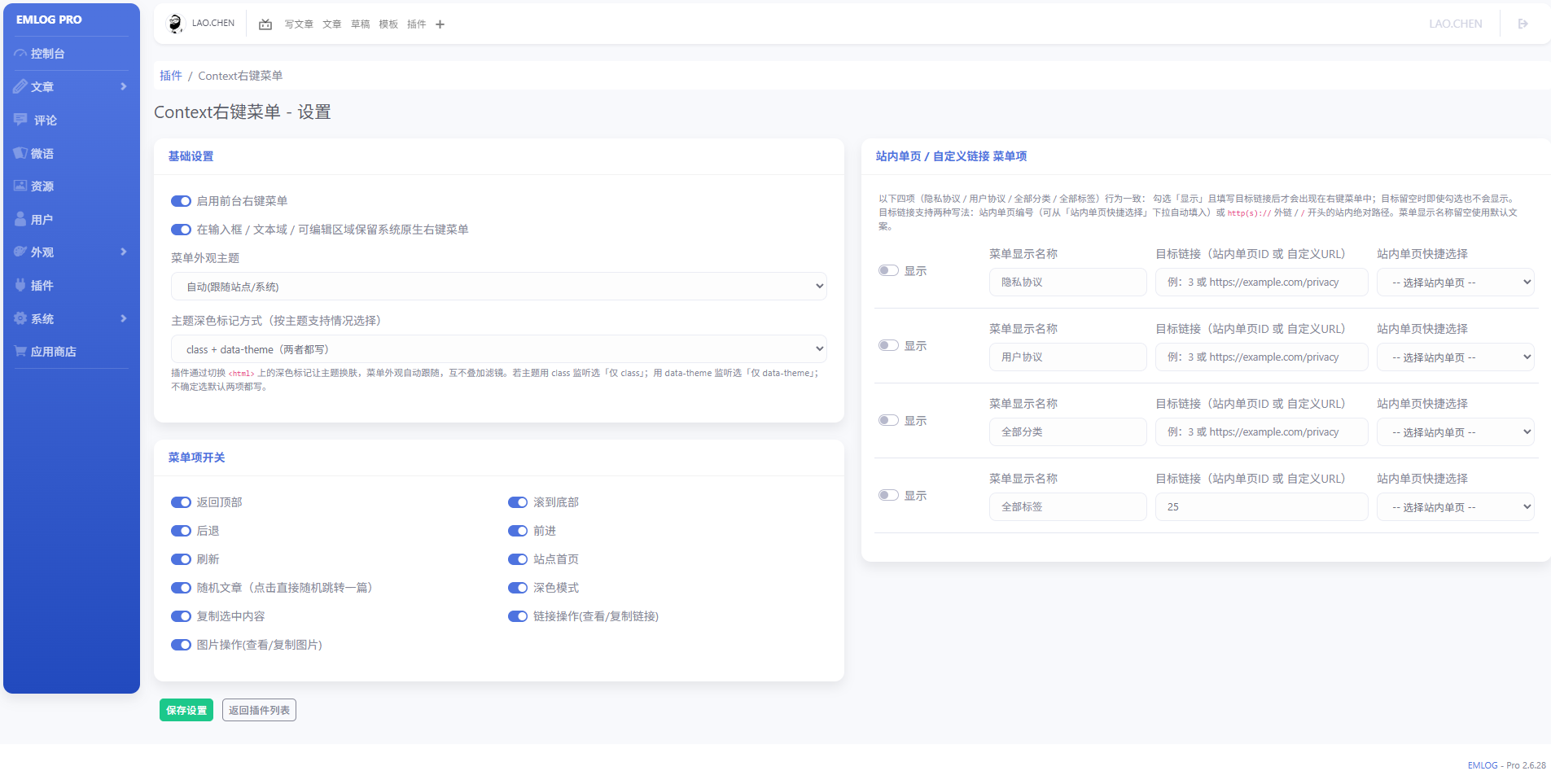Viewport: 1551px width, 784px height.
Task: Click the 控制台 dashboard icon in the sidebar
Action: click(20, 54)
